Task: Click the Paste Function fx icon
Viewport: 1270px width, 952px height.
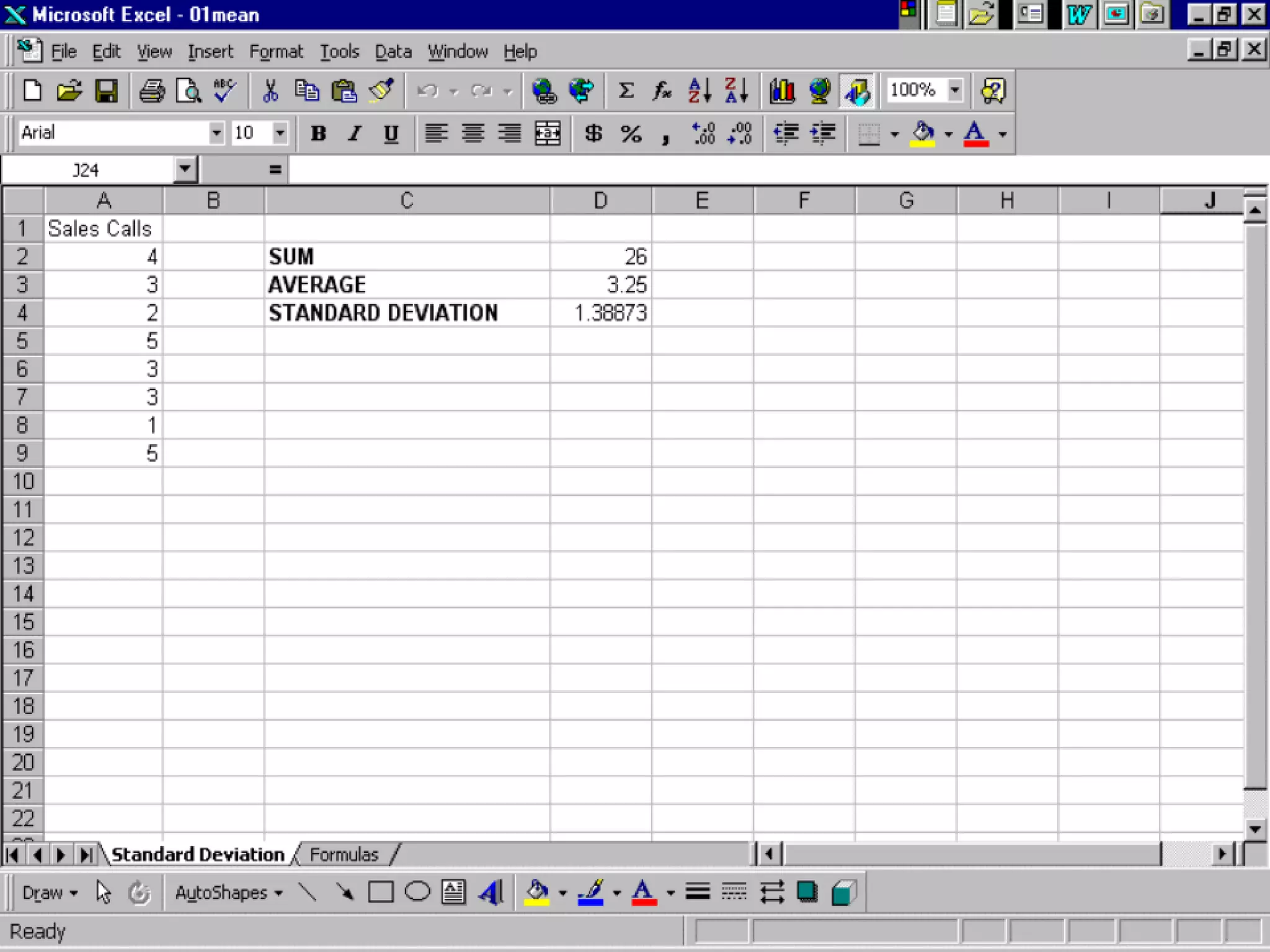Action: (x=662, y=91)
